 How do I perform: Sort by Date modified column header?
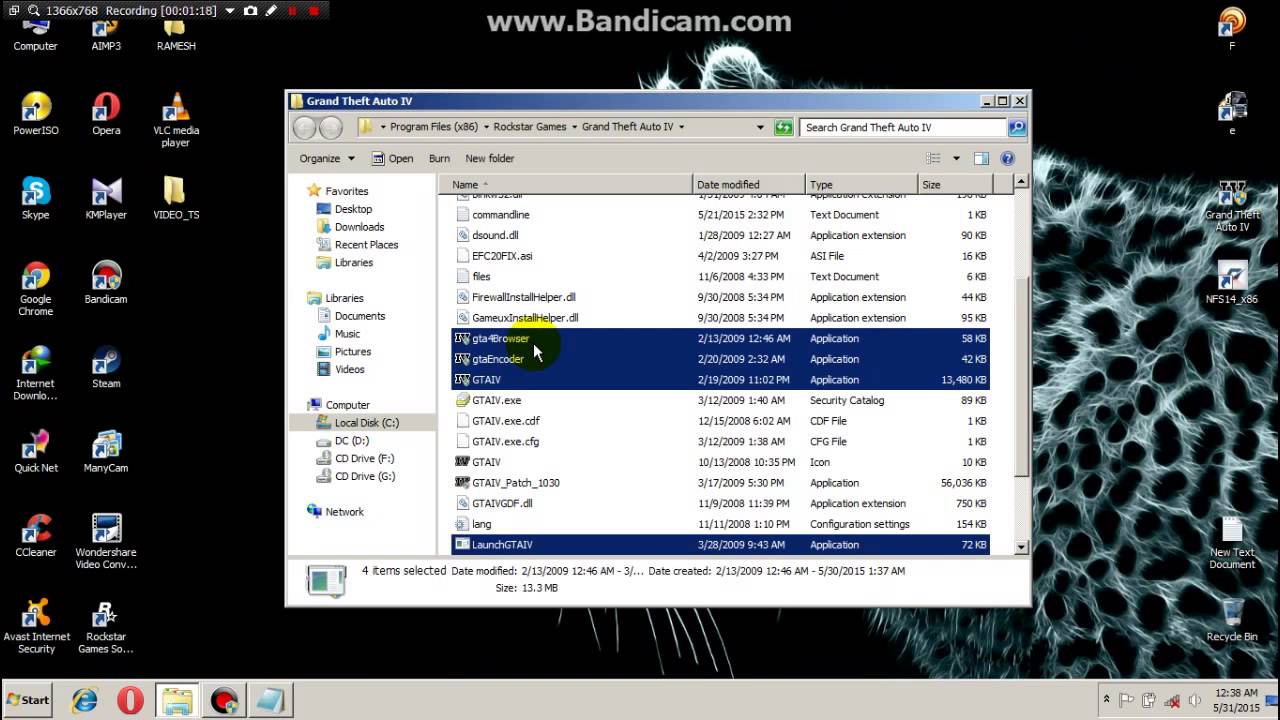coord(749,184)
